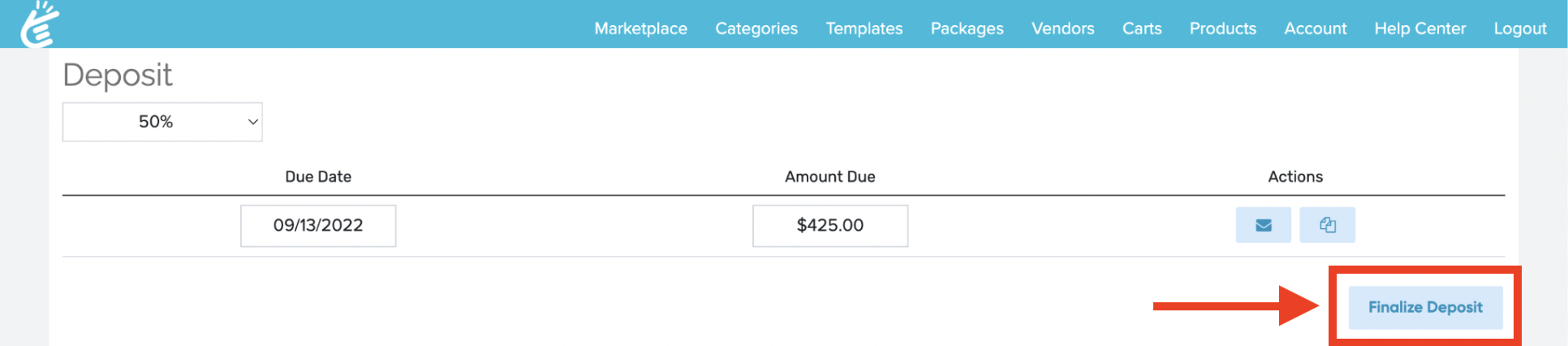Visit the Help Center

[x=1419, y=28]
